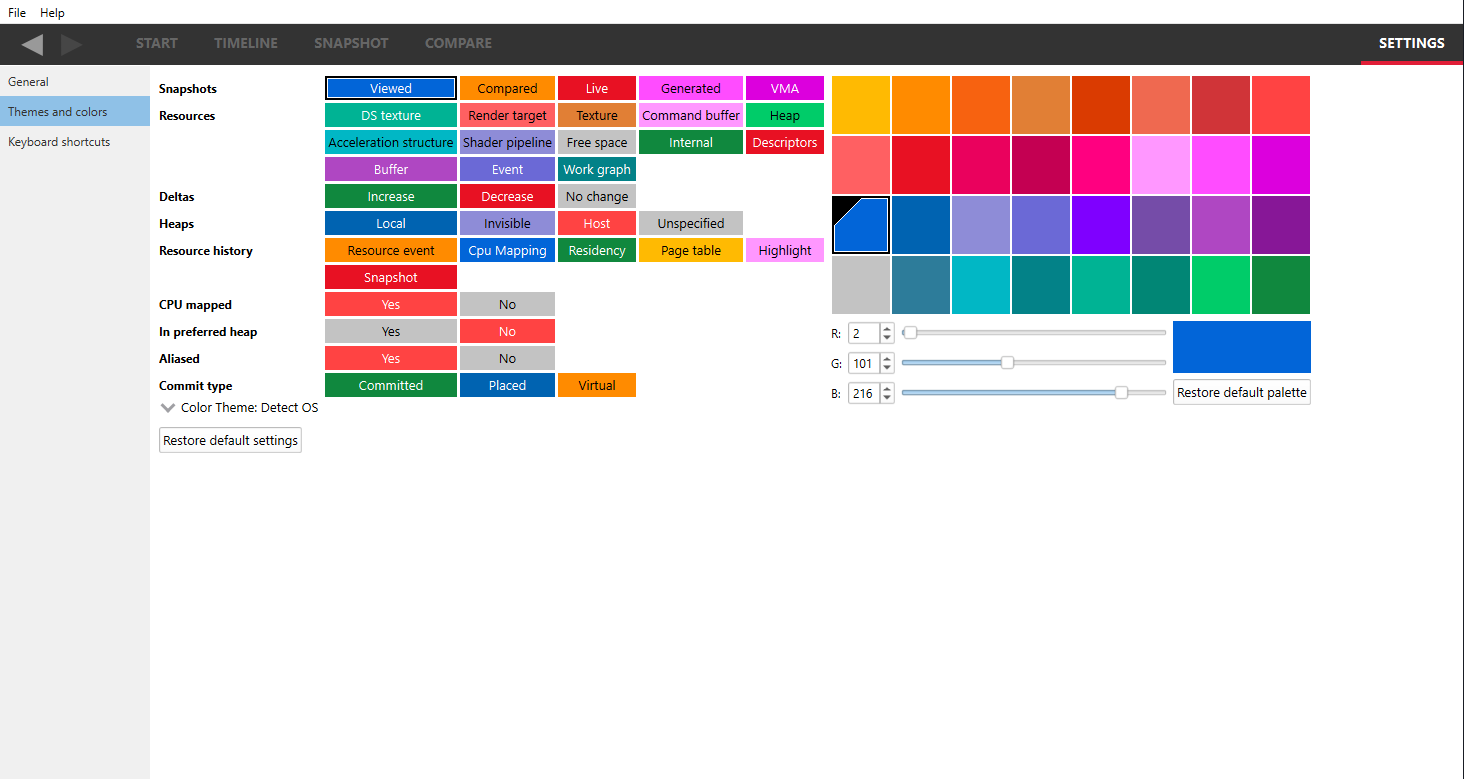
Task: Increase the B value with up stepper
Action: point(887,388)
